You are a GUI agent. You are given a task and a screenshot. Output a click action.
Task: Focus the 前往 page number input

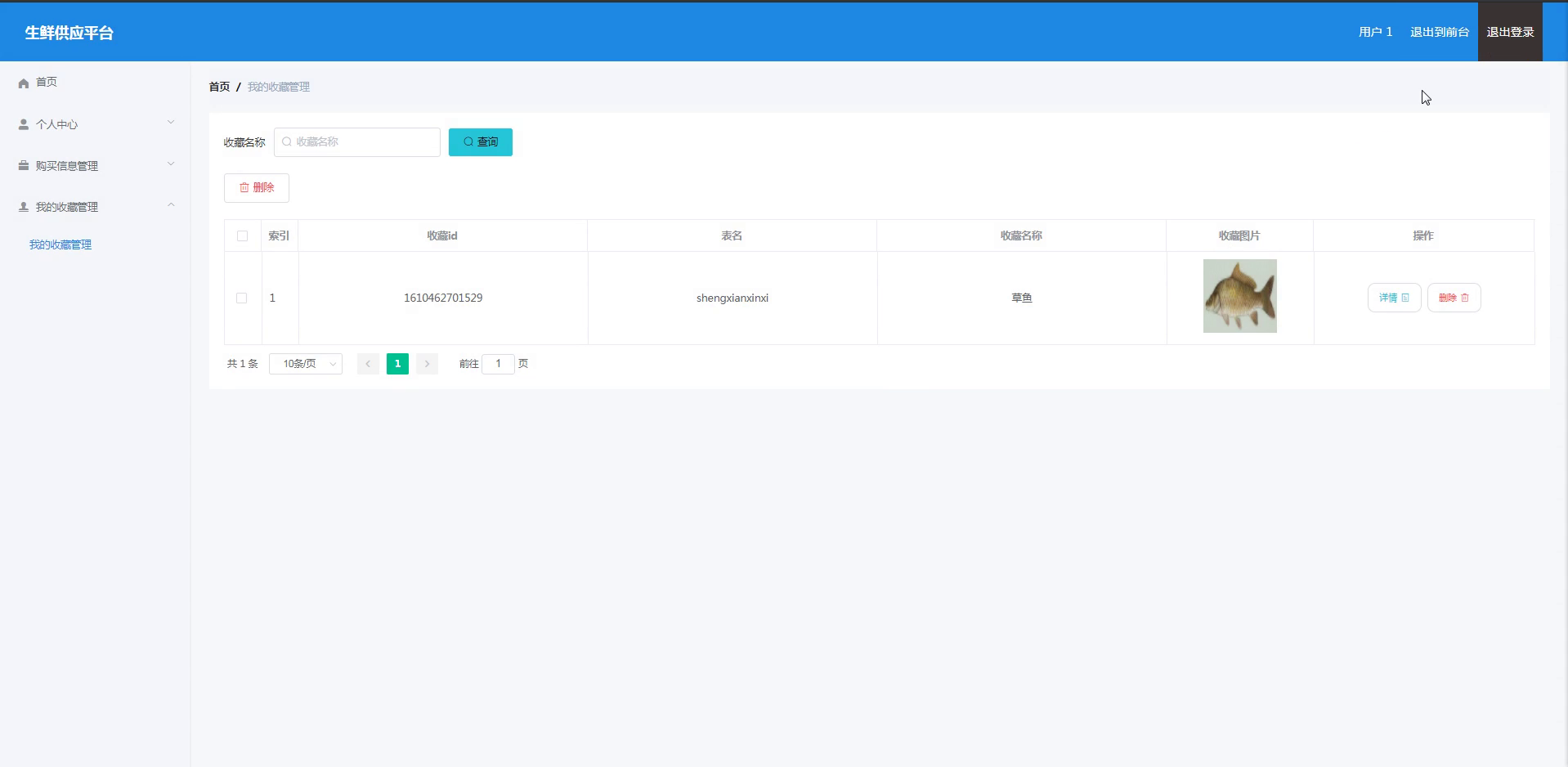498,364
